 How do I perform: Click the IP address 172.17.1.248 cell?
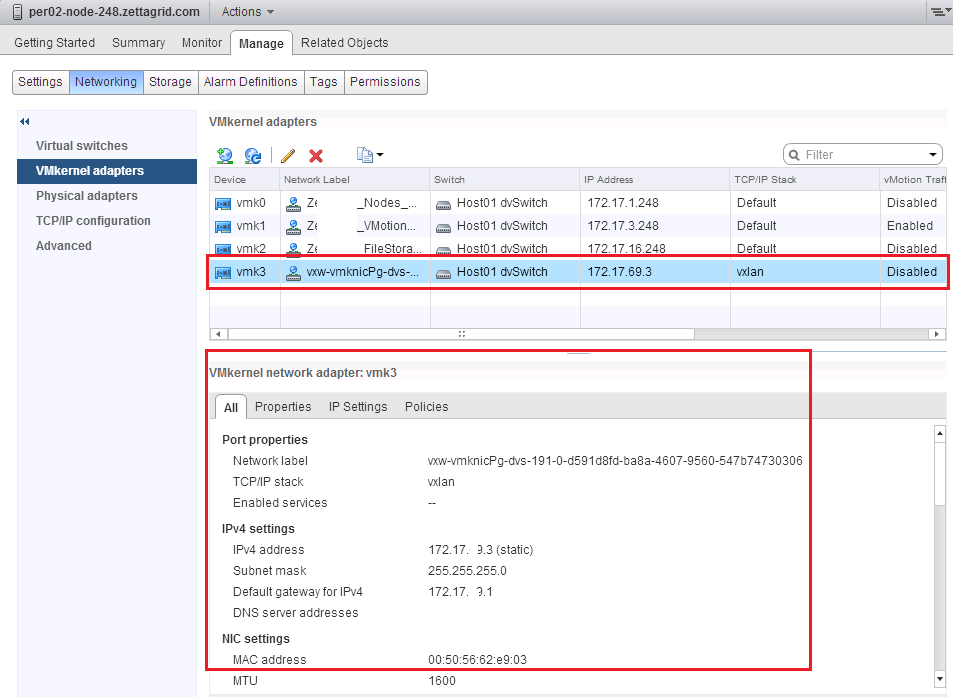coord(623,203)
